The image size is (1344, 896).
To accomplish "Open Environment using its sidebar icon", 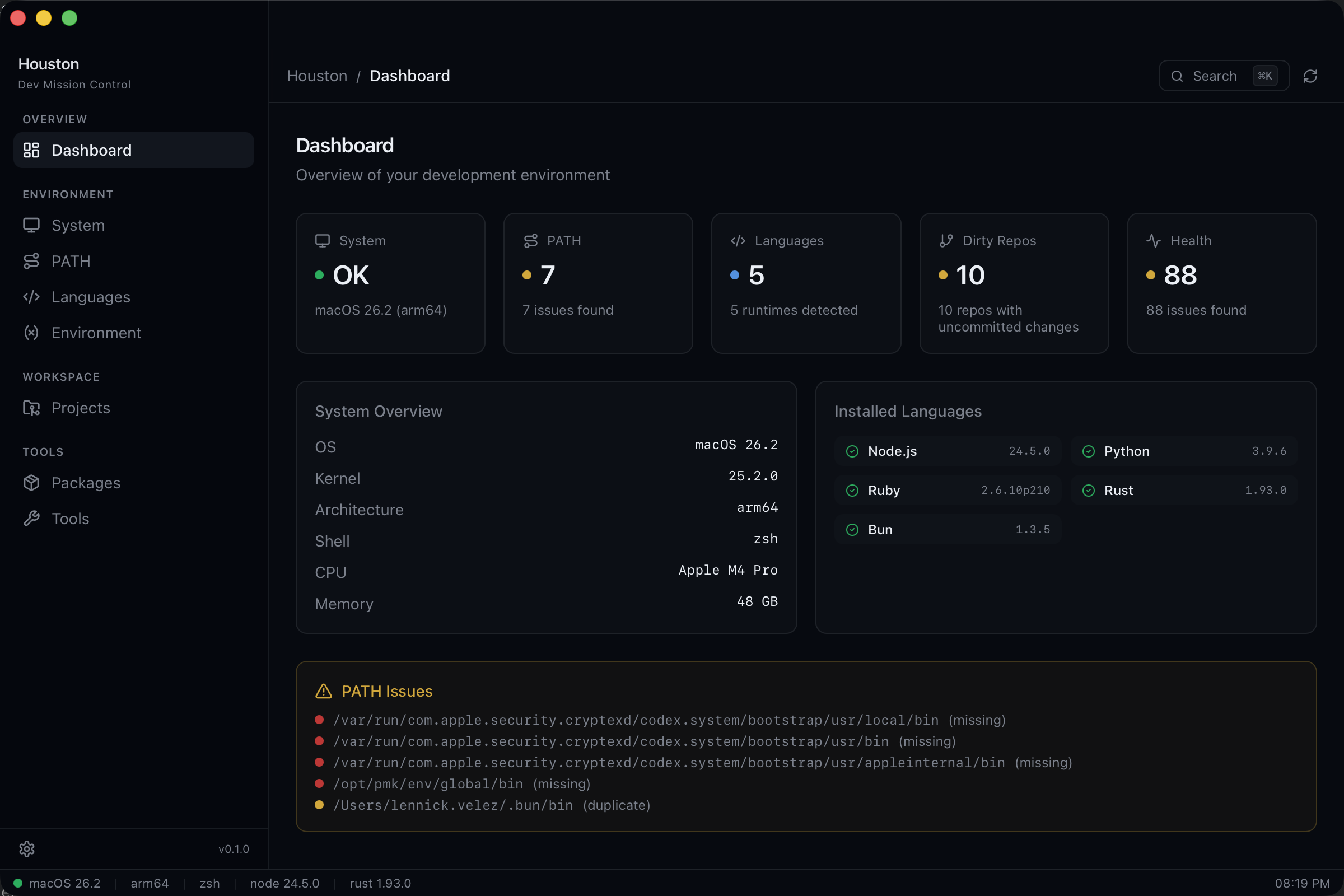I will (x=31, y=333).
